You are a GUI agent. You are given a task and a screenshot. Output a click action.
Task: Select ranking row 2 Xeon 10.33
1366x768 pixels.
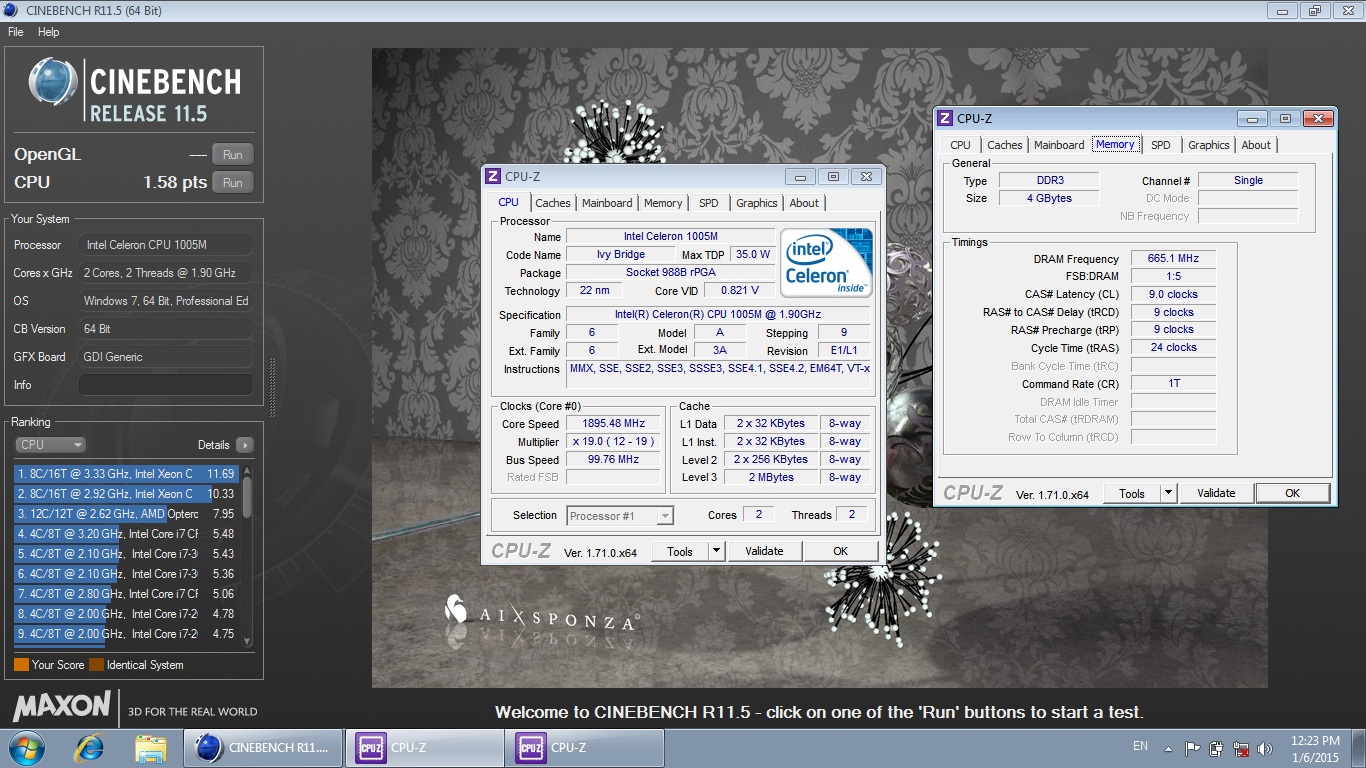126,494
